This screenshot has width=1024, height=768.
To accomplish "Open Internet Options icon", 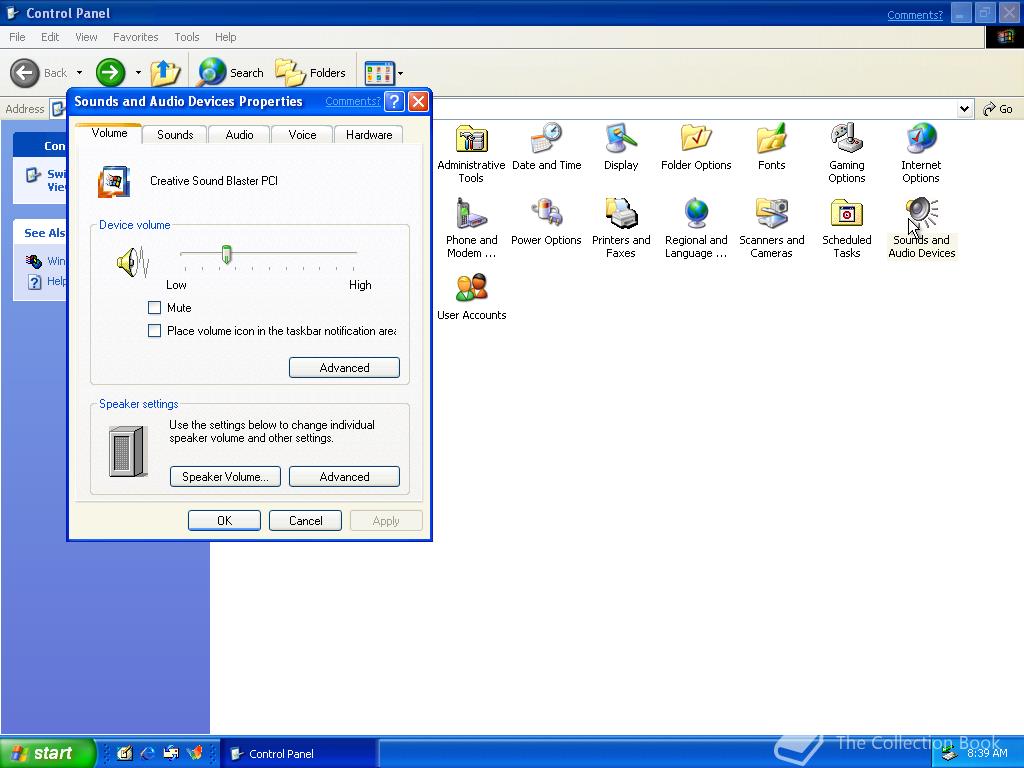I will (x=921, y=153).
